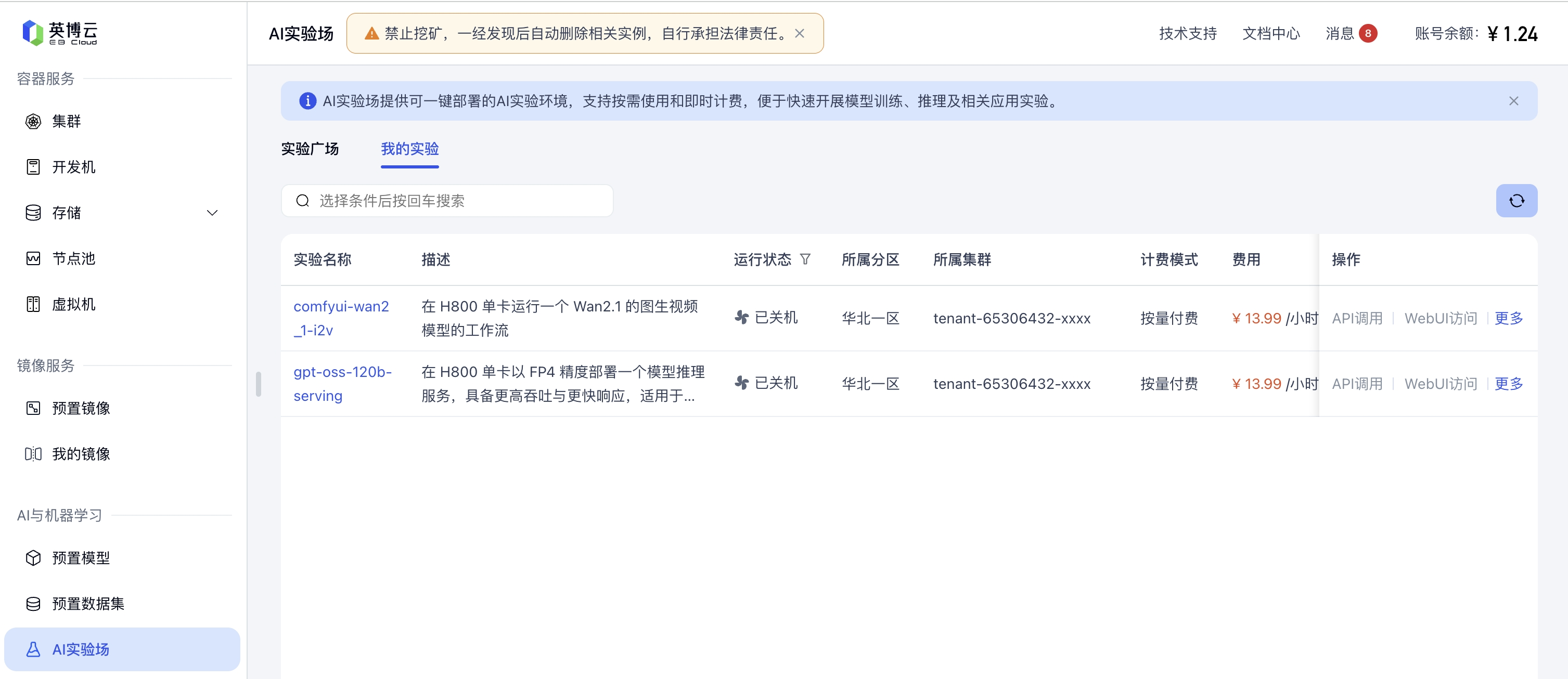Screen dimensions: 1568x679
Task: Close the blue AI实验场 info banner
Action: [1513, 101]
